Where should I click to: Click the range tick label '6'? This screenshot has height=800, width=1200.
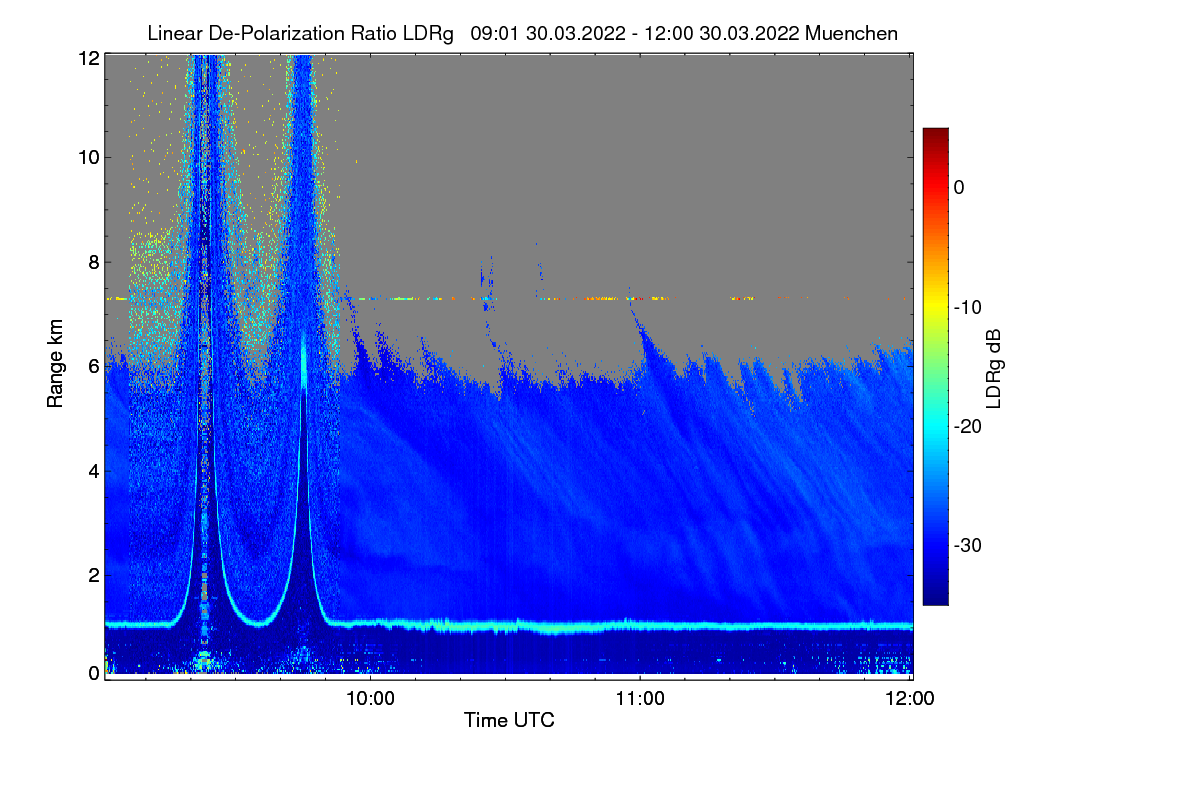tap(92, 366)
